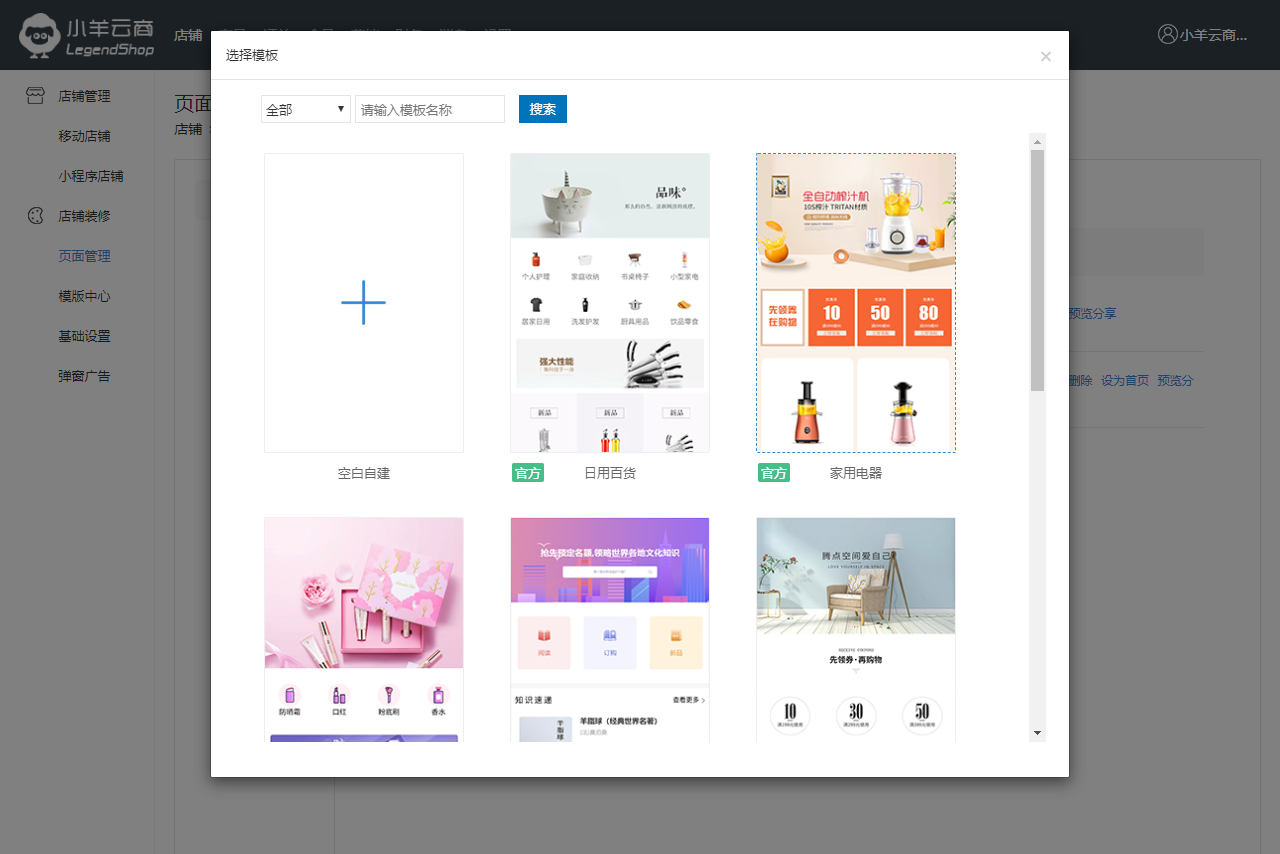Close the template selection dialog
Viewport: 1280px width, 854px height.
coord(1045,56)
